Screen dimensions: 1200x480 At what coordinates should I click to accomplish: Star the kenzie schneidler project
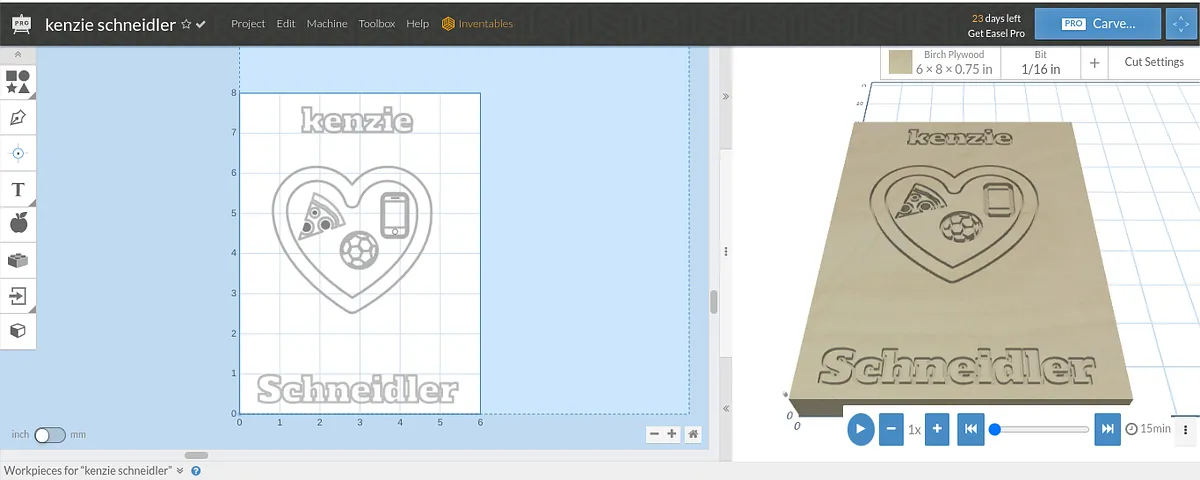pos(186,24)
